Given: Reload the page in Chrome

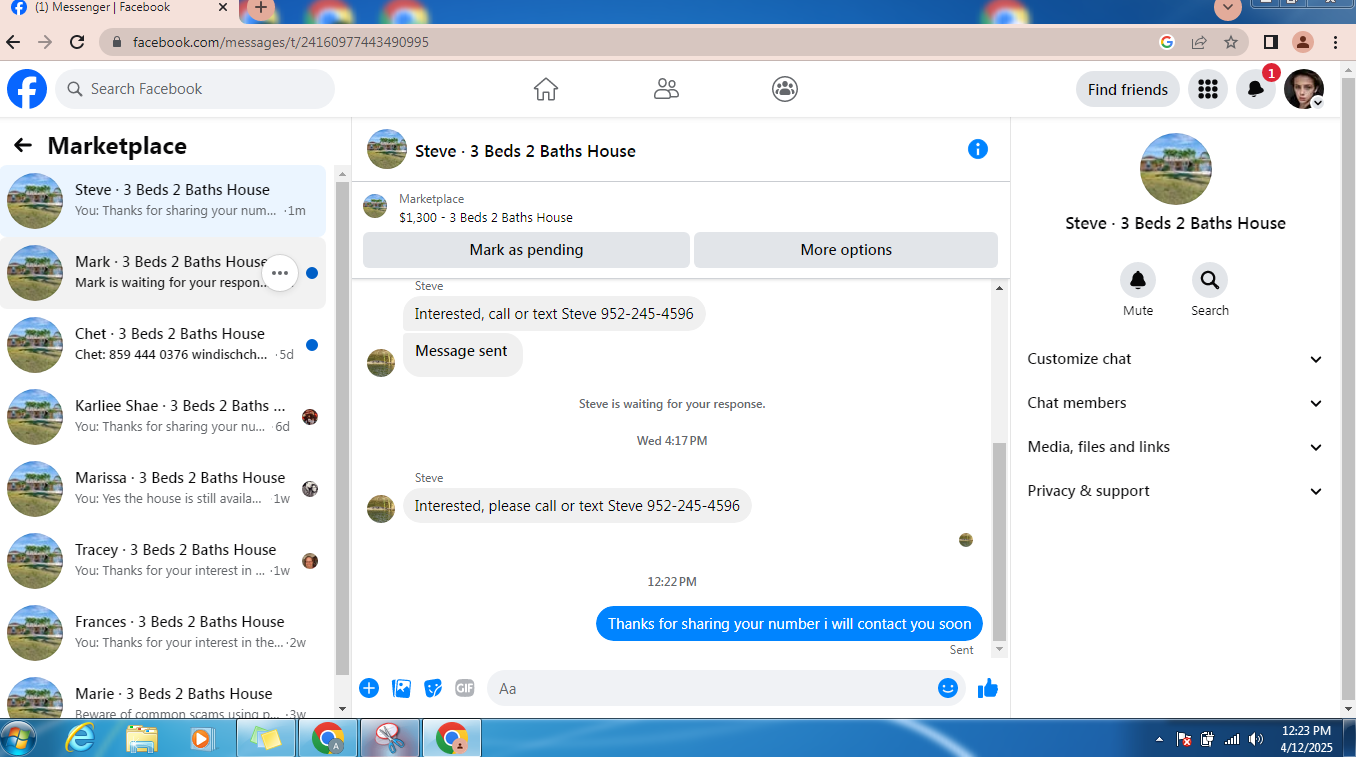Looking at the screenshot, I should [77, 42].
